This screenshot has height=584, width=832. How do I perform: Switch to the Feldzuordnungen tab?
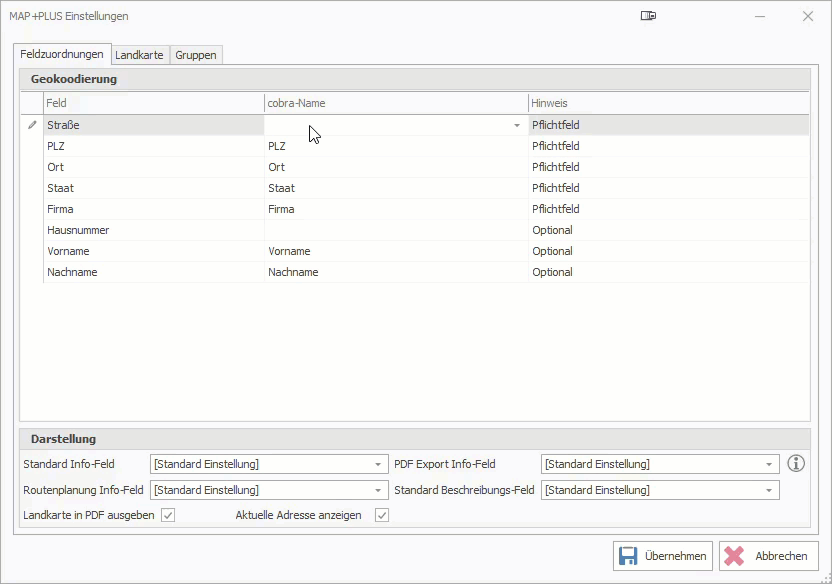[x=62, y=54]
